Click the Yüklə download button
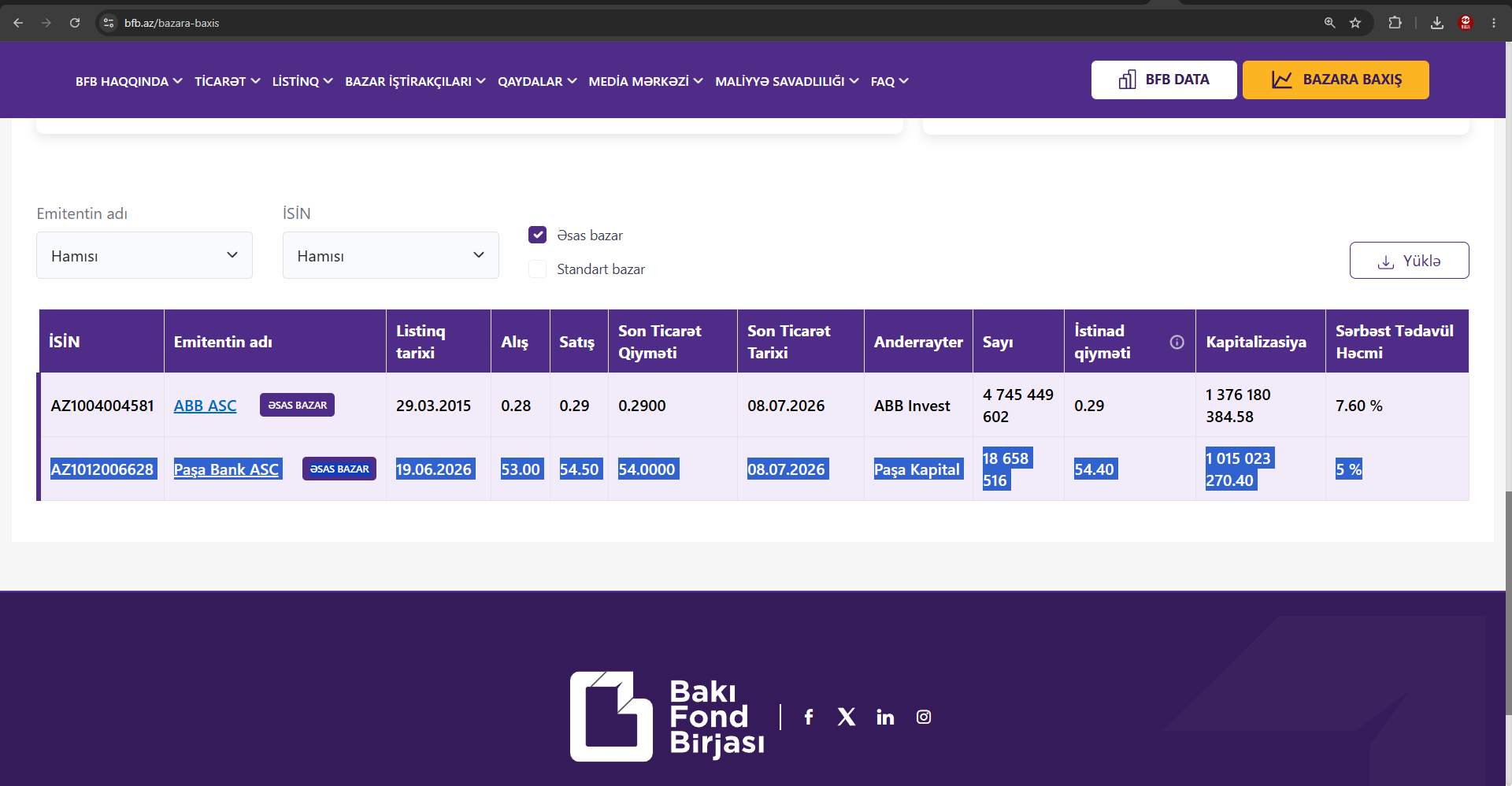 point(1409,261)
